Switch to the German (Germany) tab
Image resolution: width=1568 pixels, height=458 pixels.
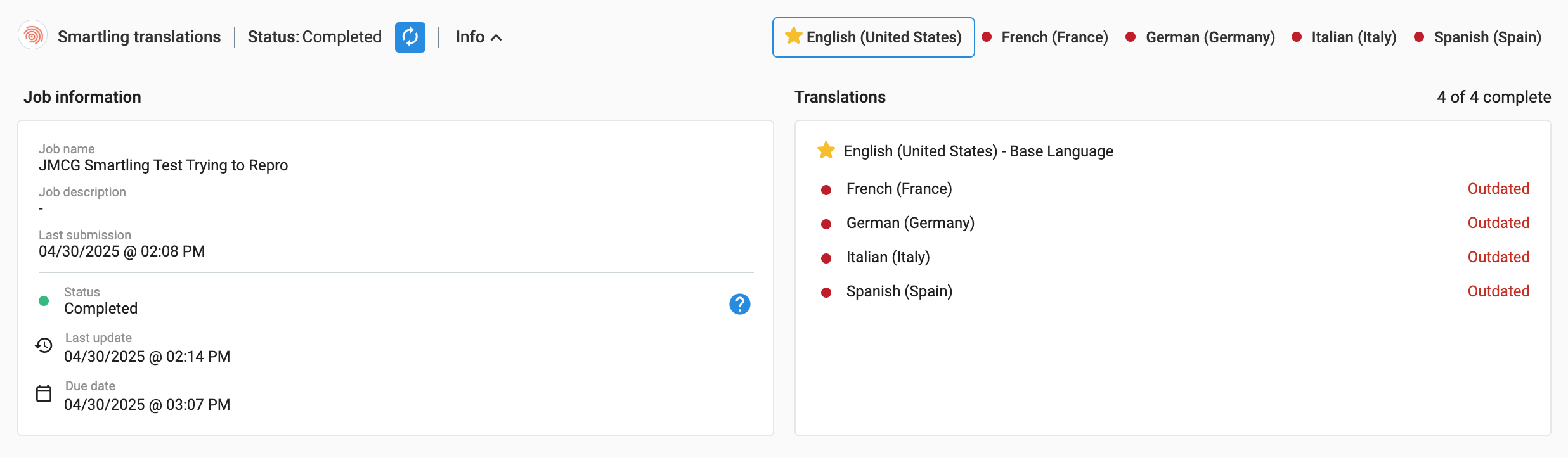click(x=1200, y=37)
